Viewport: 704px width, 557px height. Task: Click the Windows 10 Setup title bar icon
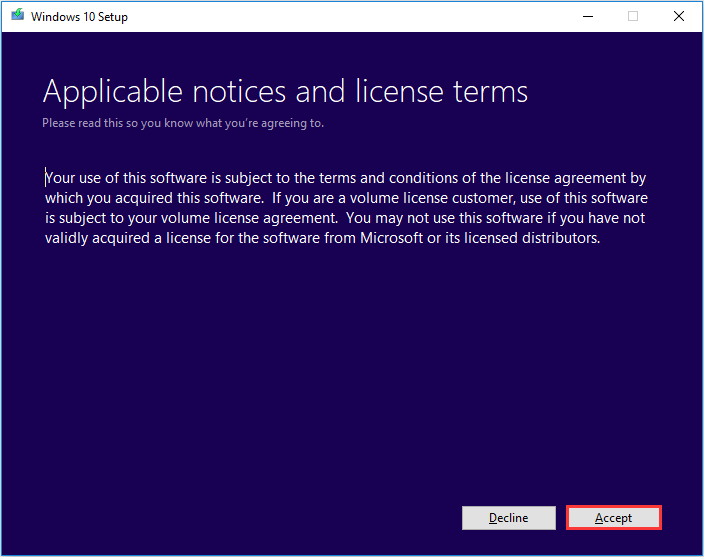[x=18, y=15]
